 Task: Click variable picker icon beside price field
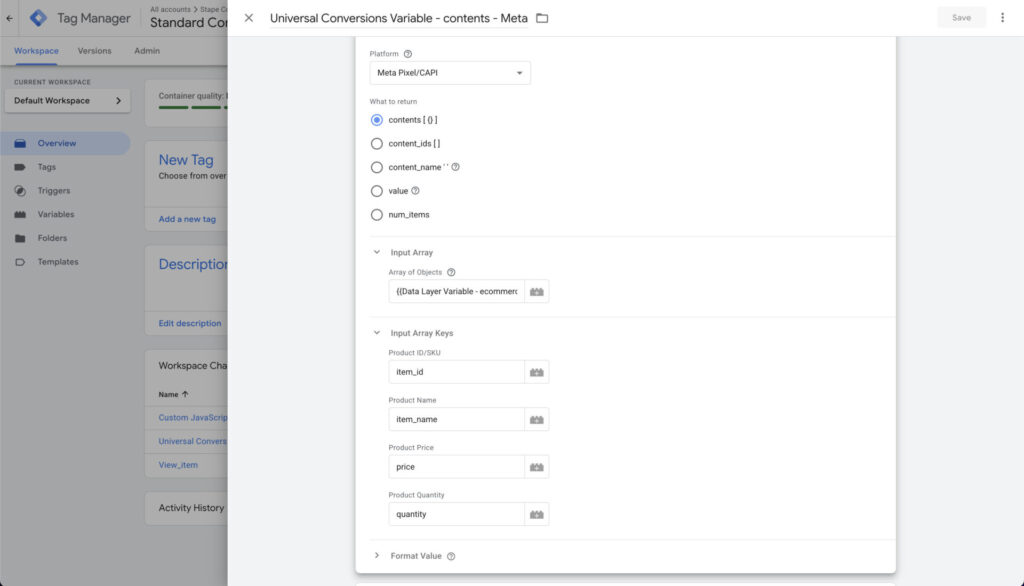tap(537, 467)
